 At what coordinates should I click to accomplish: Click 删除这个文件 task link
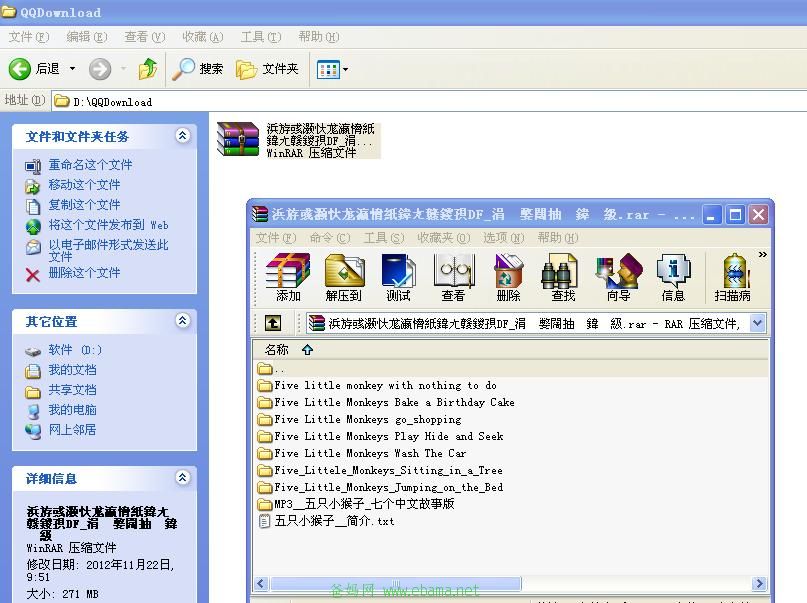coord(84,273)
